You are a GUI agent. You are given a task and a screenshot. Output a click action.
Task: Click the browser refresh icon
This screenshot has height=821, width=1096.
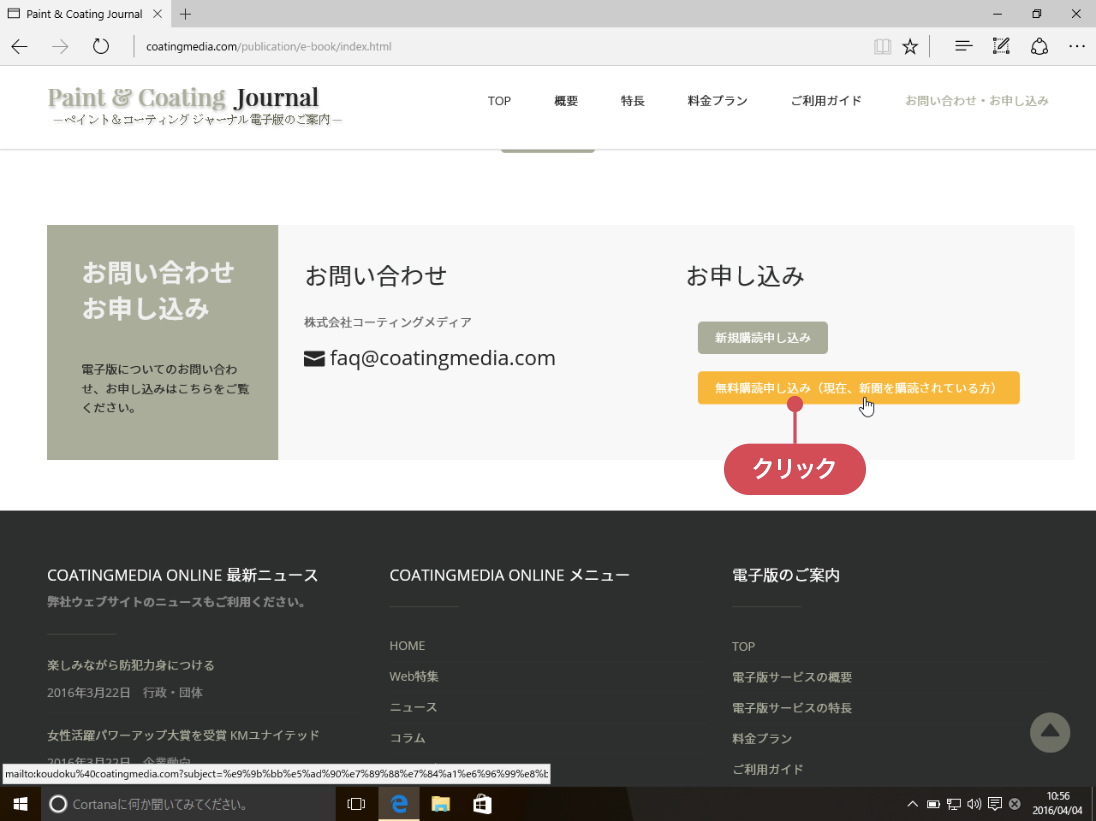(100, 46)
